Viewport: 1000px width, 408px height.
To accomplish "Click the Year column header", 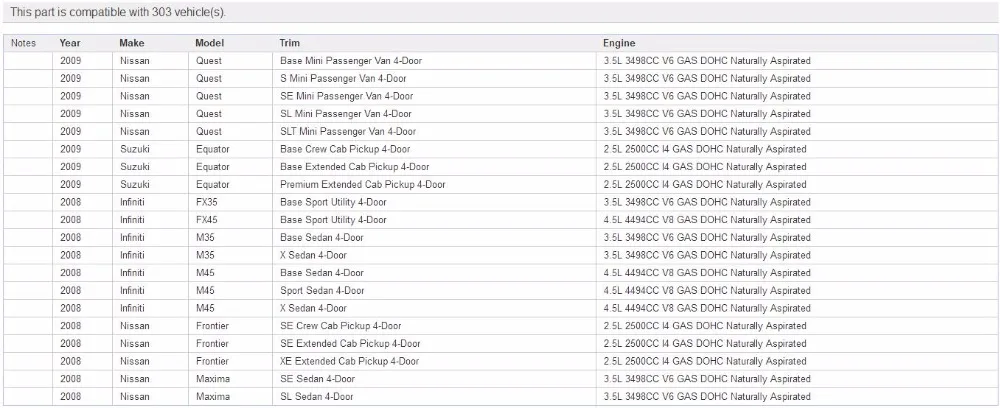I will tap(70, 43).
